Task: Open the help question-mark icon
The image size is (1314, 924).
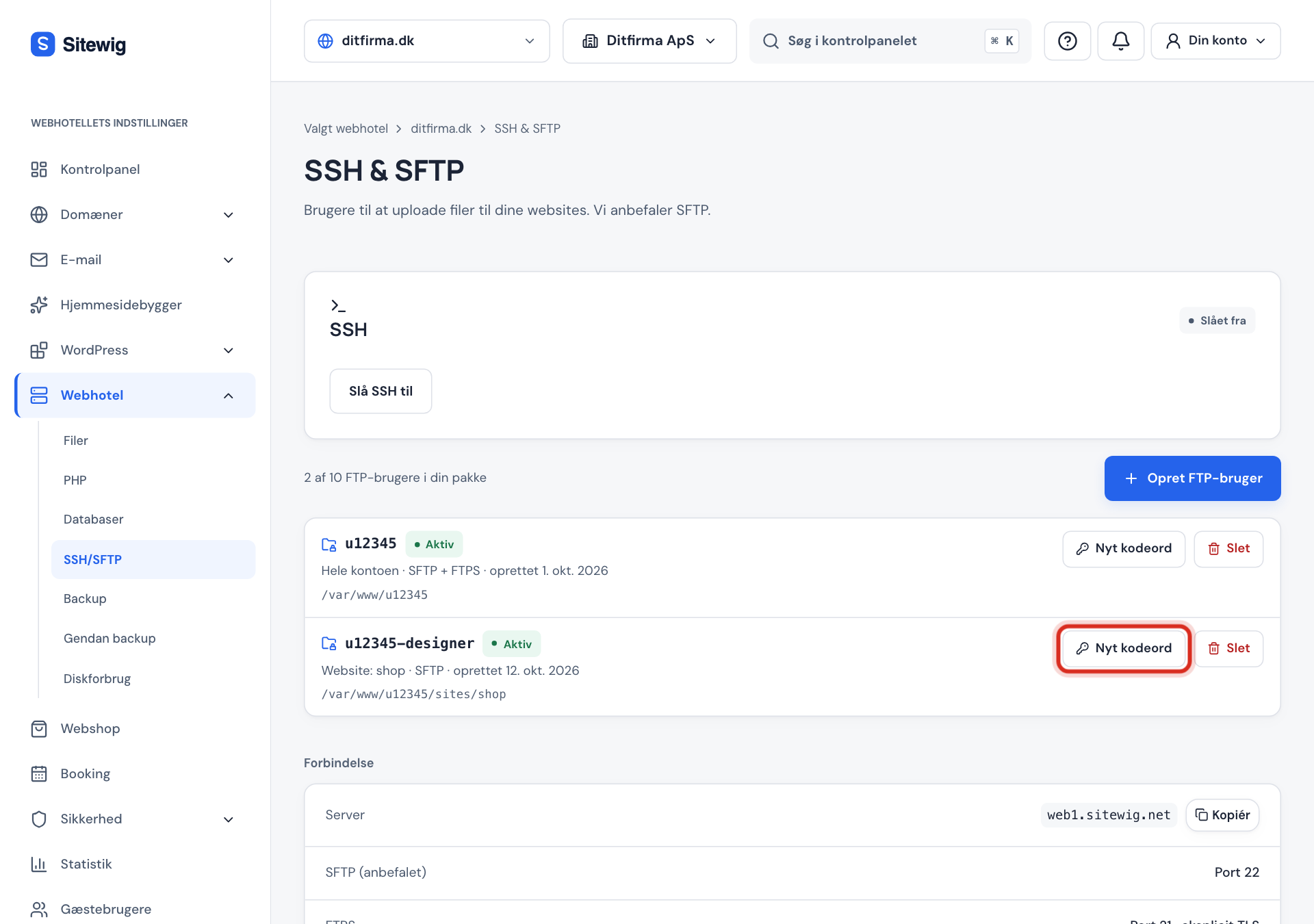Action: [x=1067, y=41]
